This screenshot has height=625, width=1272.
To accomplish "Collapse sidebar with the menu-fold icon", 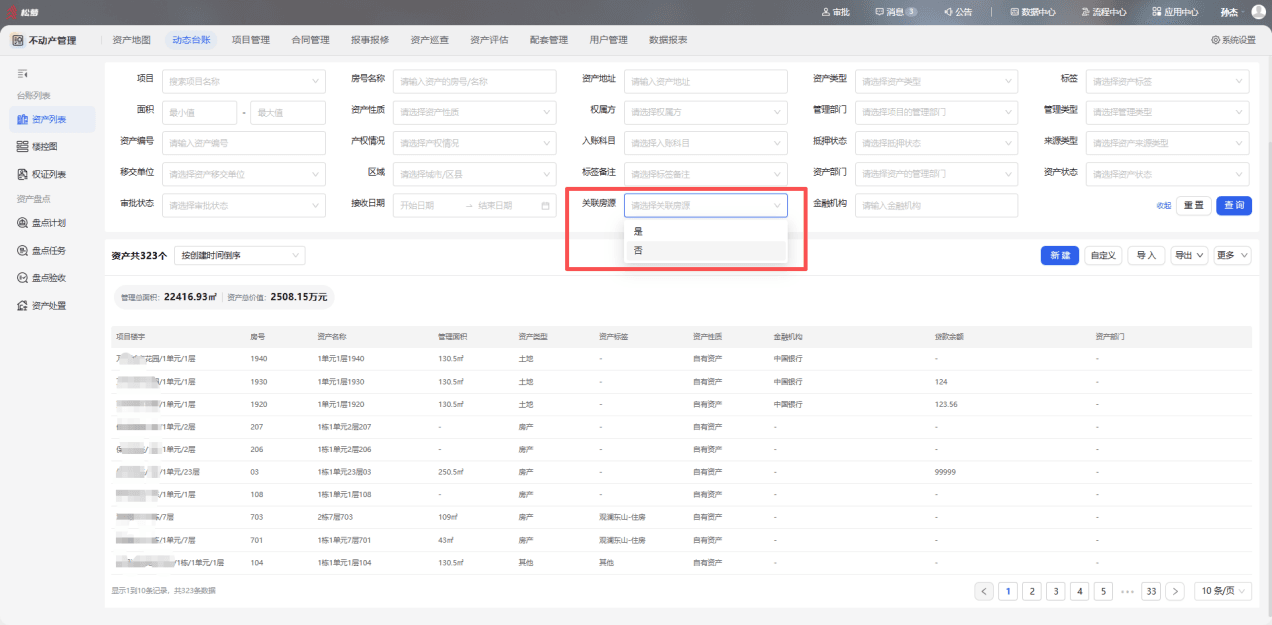I will tap(22, 74).
